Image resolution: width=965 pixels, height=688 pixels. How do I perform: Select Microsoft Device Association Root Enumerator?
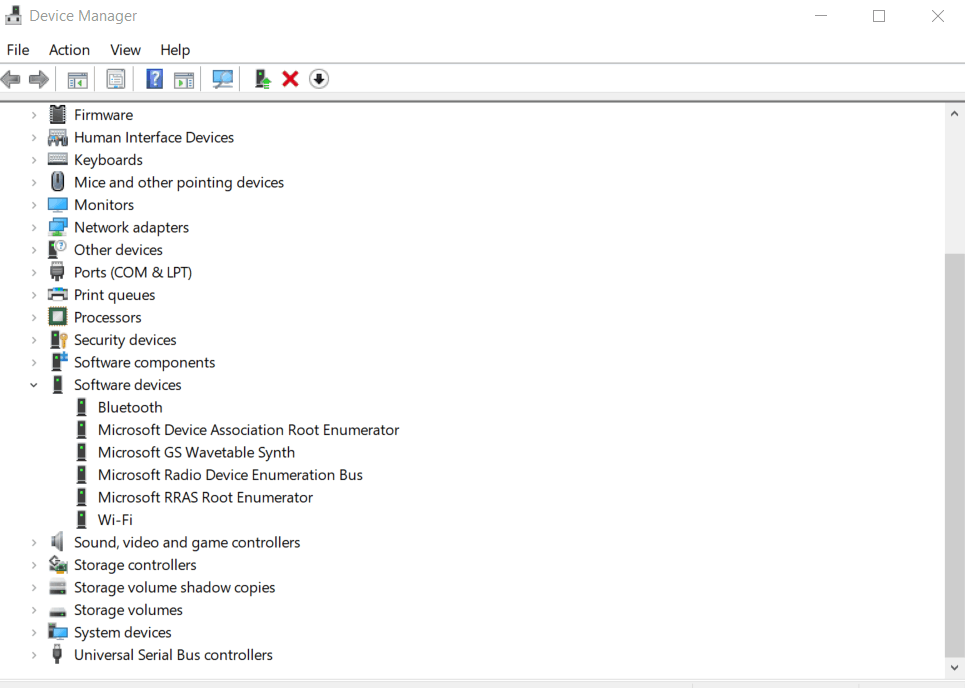(249, 430)
